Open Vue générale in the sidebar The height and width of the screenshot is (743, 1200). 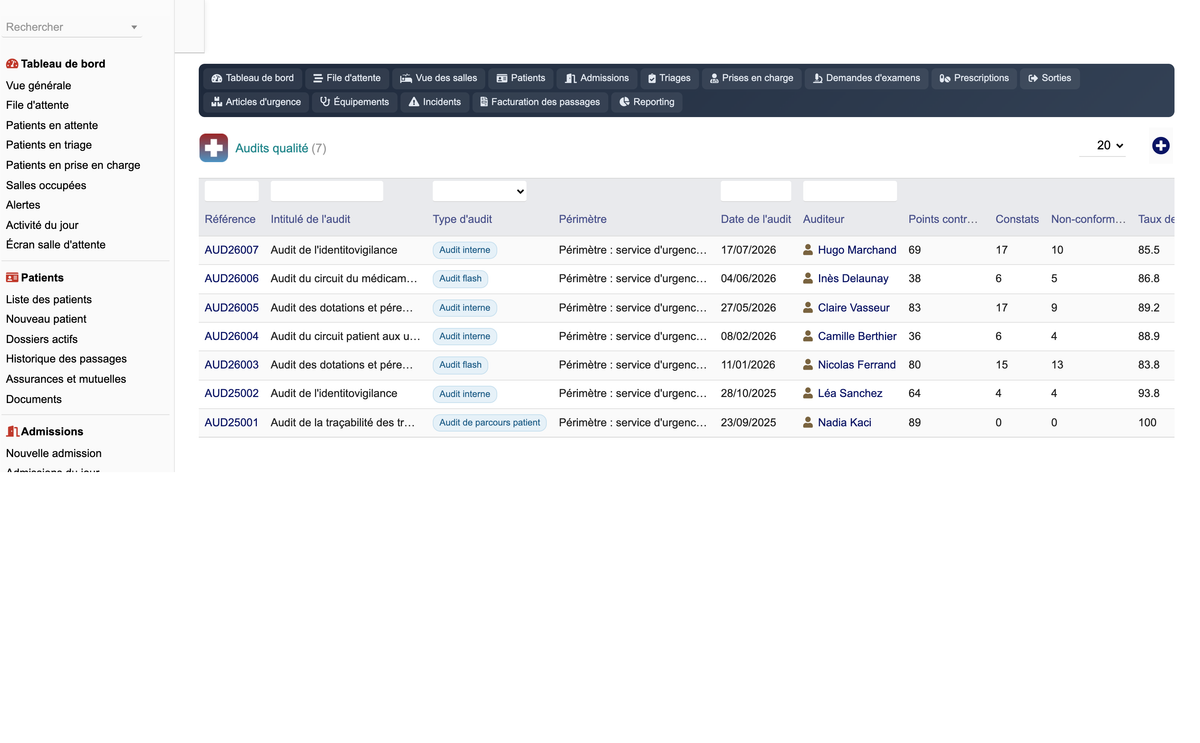click(38, 86)
